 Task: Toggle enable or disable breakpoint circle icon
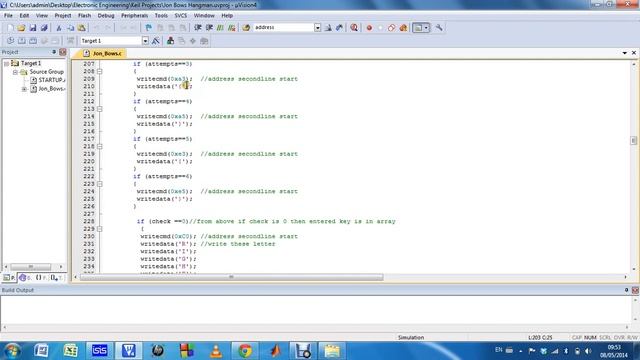click(380, 28)
